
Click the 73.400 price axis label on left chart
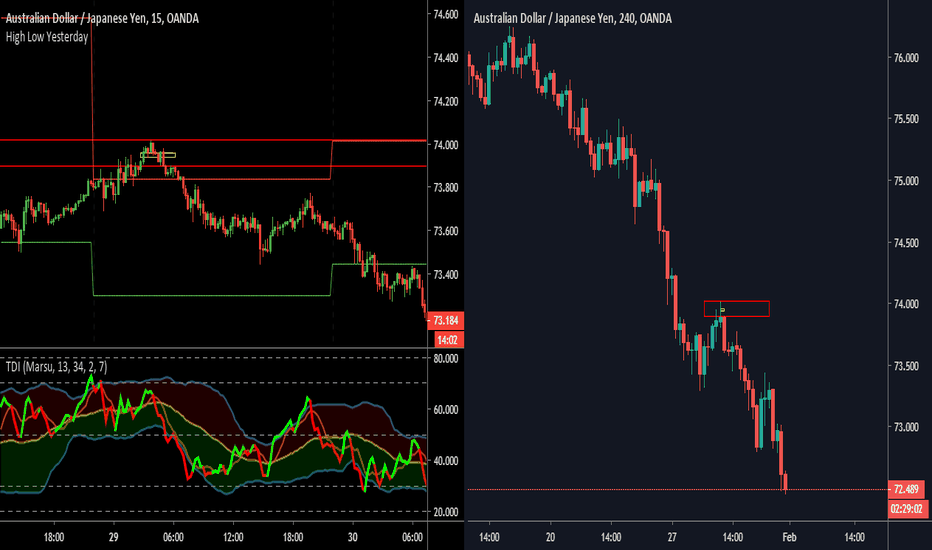[446, 275]
